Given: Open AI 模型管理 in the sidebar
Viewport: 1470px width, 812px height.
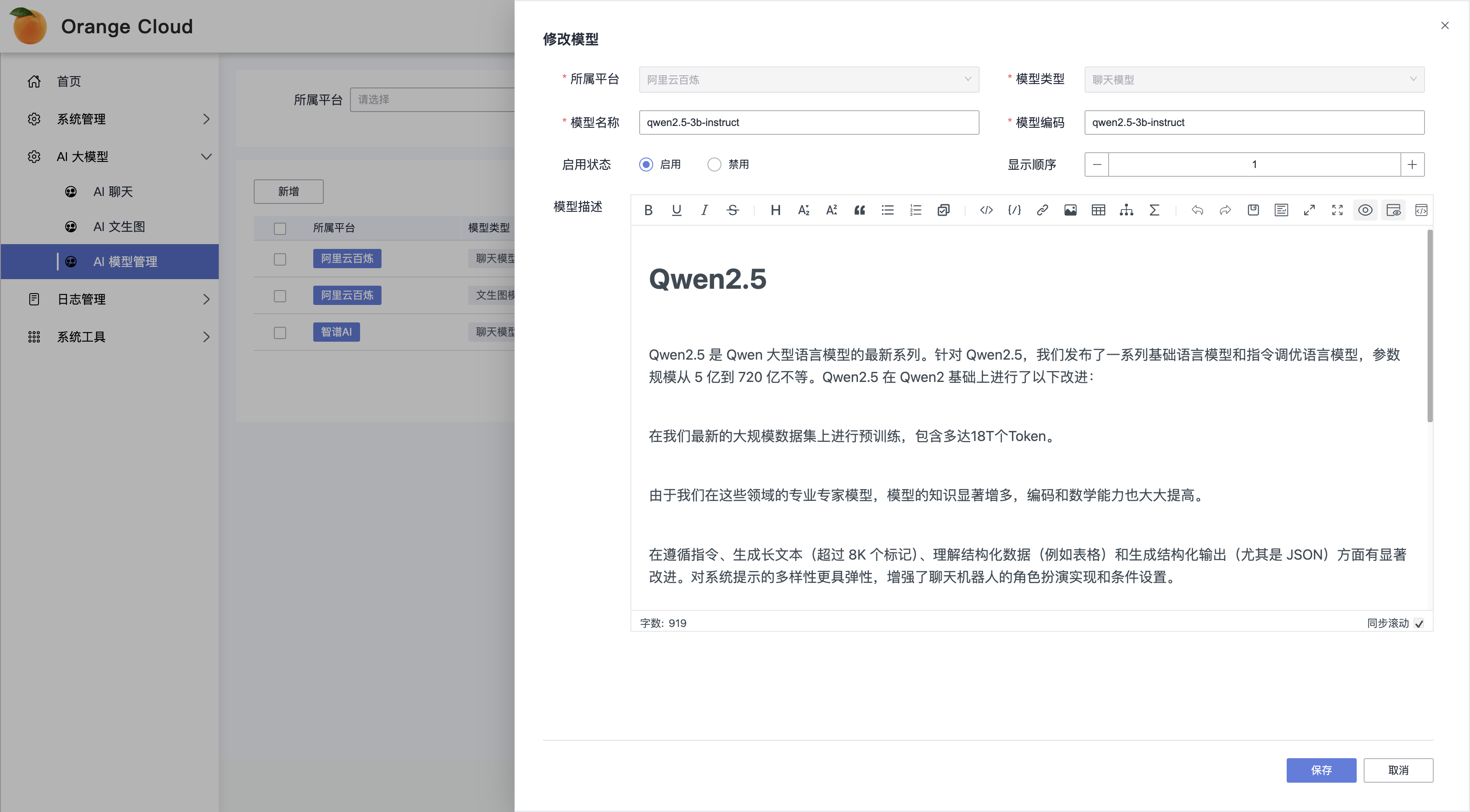Looking at the screenshot, I should [x=110, y=261].
